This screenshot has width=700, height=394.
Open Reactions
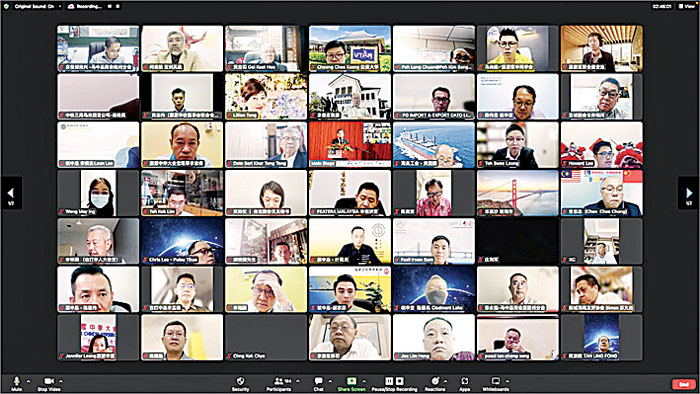click(x=435, y=383)
